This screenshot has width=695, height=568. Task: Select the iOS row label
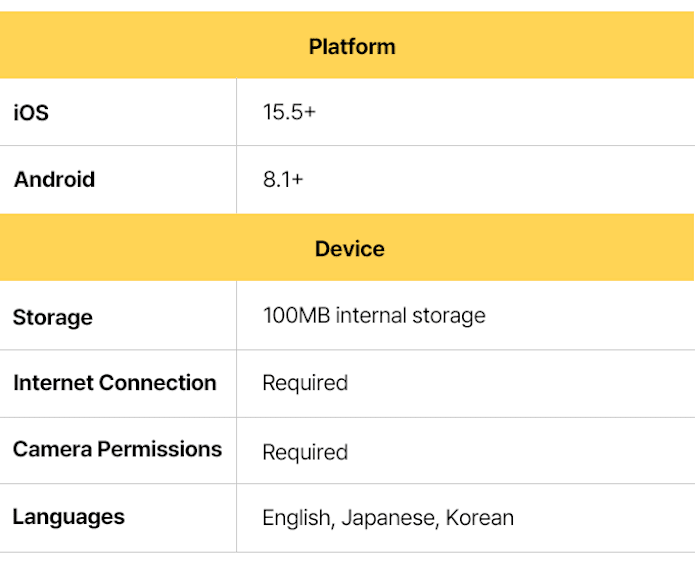pyautogui.click(x=31, y=113)
